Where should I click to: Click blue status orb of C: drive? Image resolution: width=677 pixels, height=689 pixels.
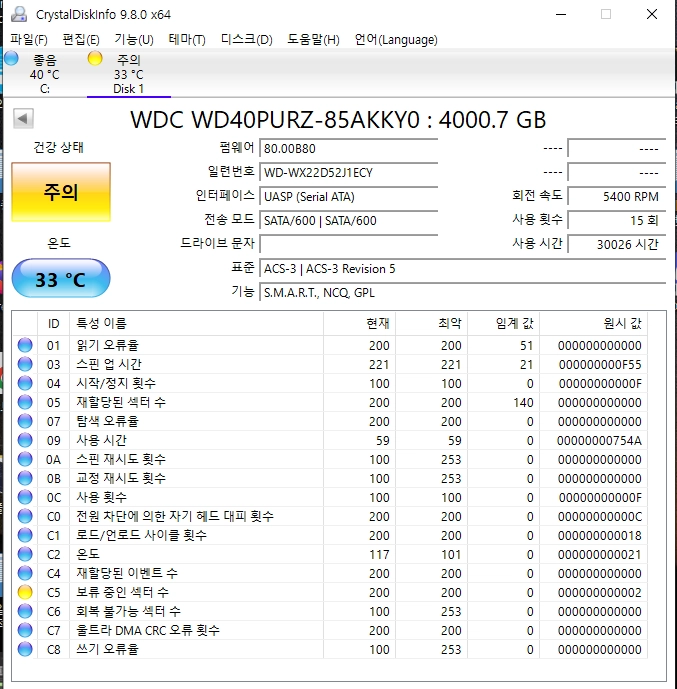coord(11,58)
